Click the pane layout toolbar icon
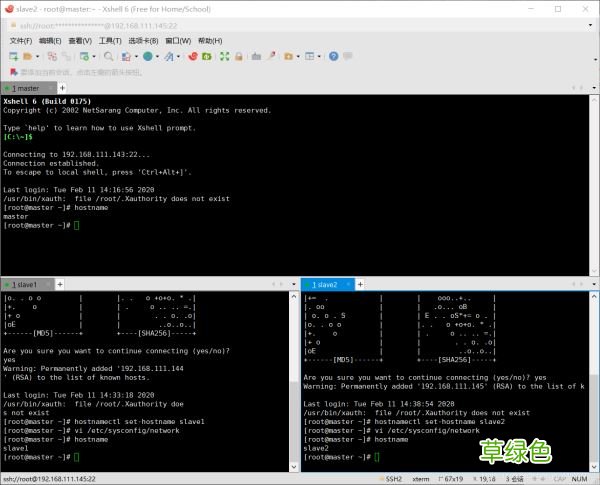Image resolution: width=600 pixels, height=485 pixels. [310, 57]
